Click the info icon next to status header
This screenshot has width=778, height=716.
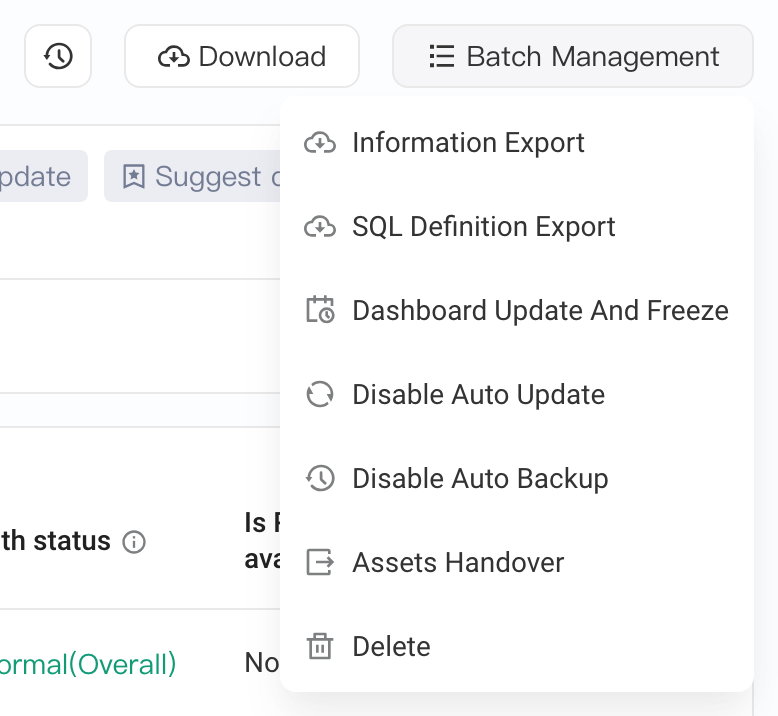coord(134,542)
